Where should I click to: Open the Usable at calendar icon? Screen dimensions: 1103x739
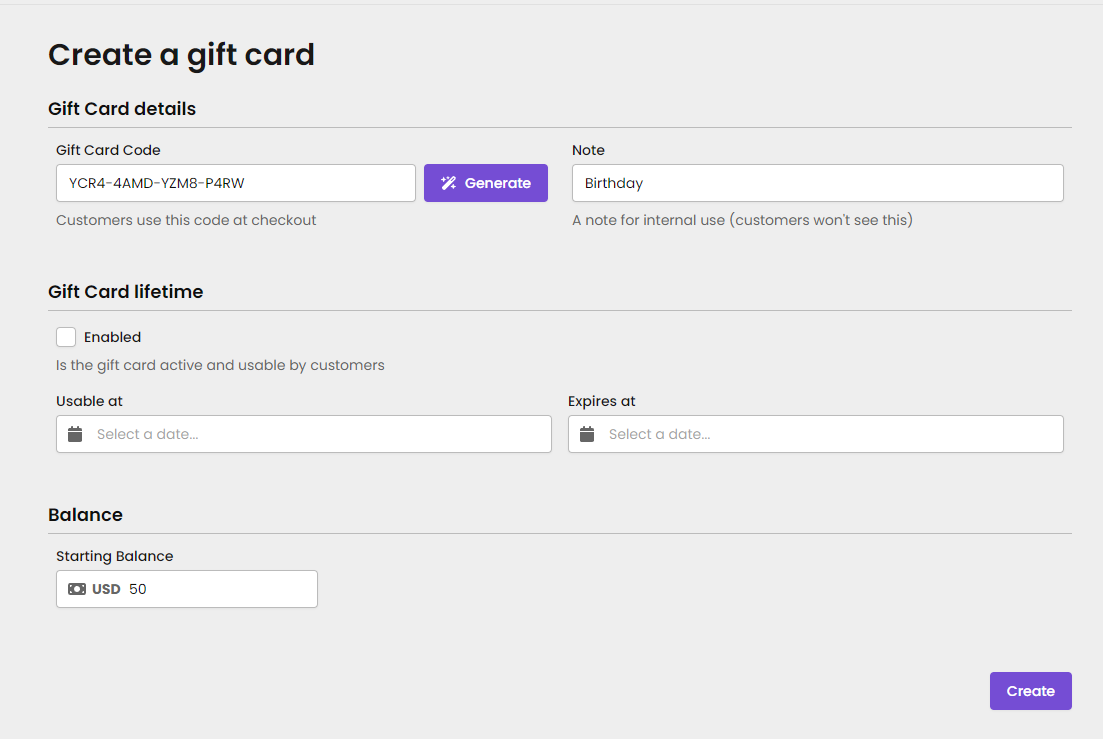coord(75,434)
